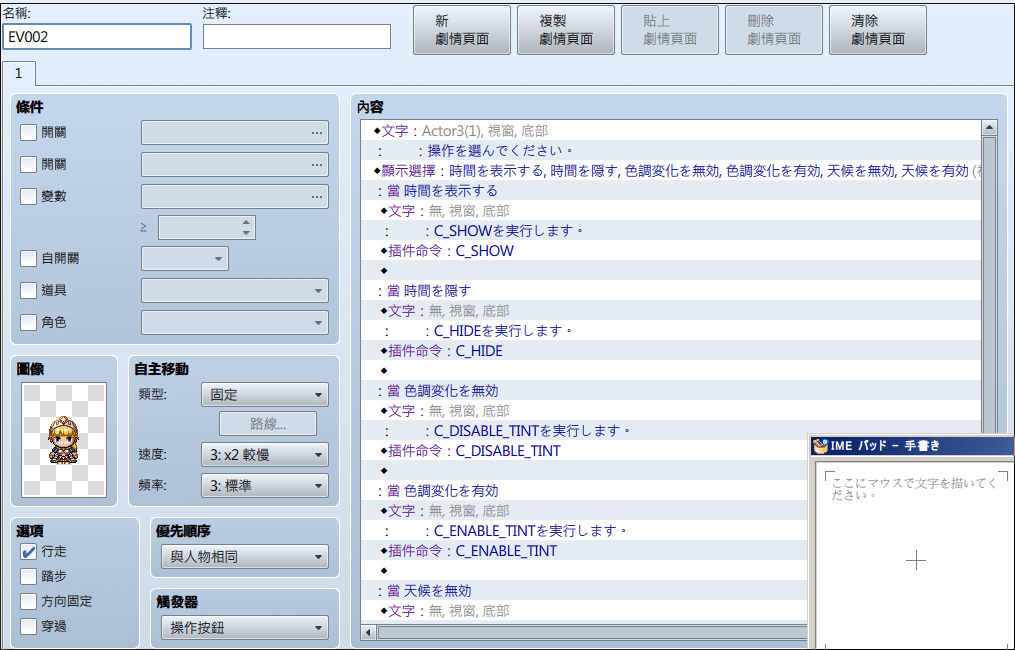The image size is (1015, 650).
Task: Open the 頻率 frequency dropdown
Action: pyautogui.click(x=265, y=486)
